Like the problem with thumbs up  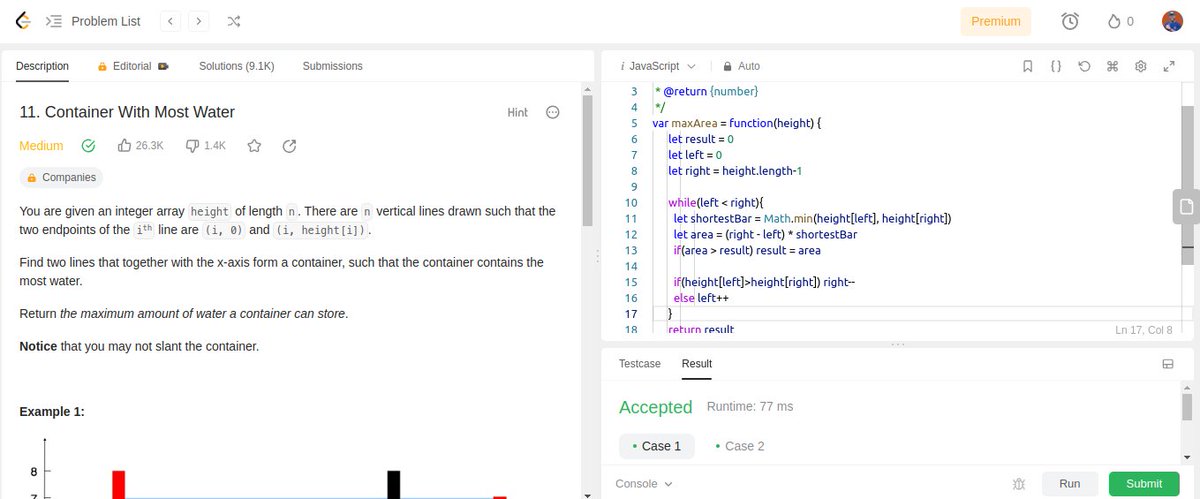pos(125,146)
